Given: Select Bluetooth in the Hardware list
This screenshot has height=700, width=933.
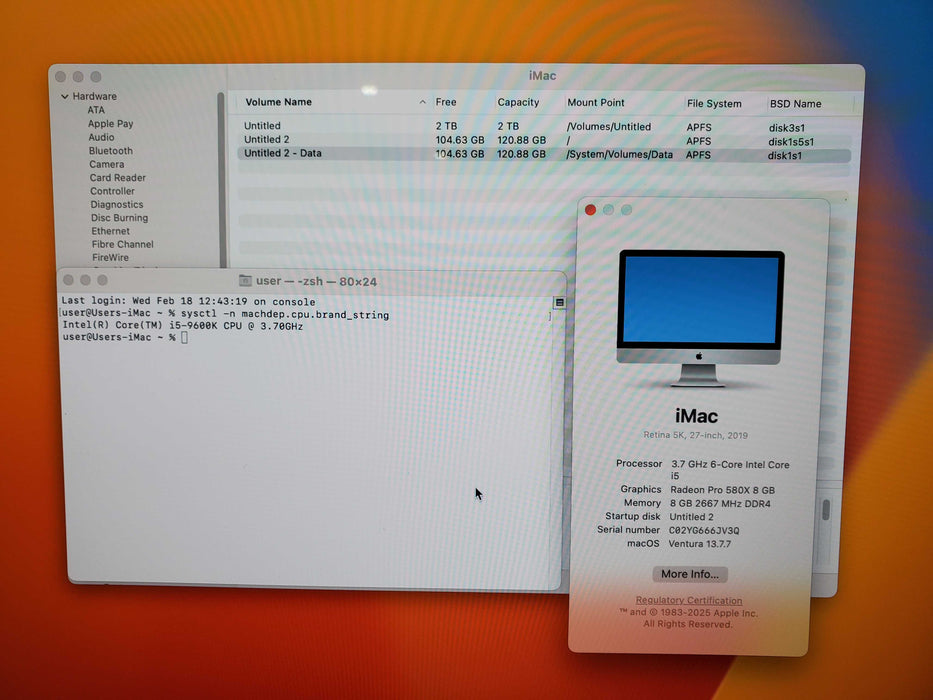Looking at the screenshot, I should pos(111,151).
